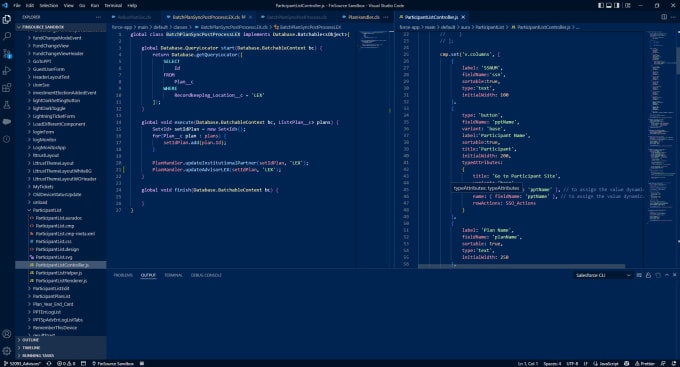Click the status bar icon left of Prettier
680x367 pixels.
(x=627, y=364)
